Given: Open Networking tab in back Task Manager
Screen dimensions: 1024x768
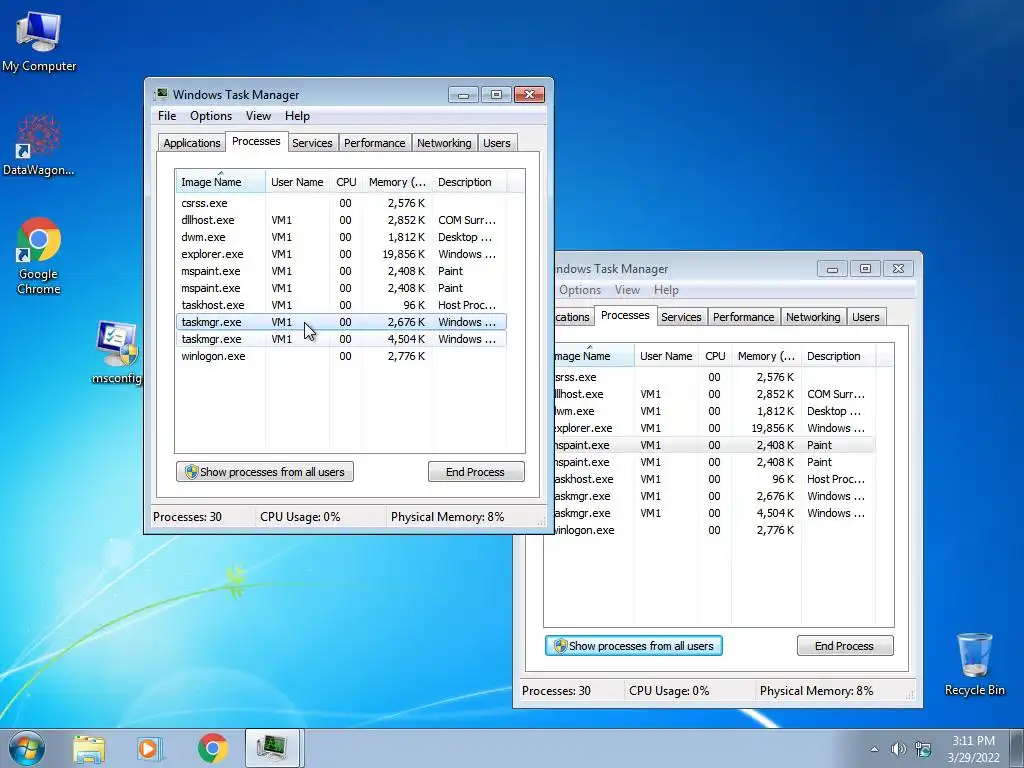Looking at the screenshot, I should click(813, 317).
